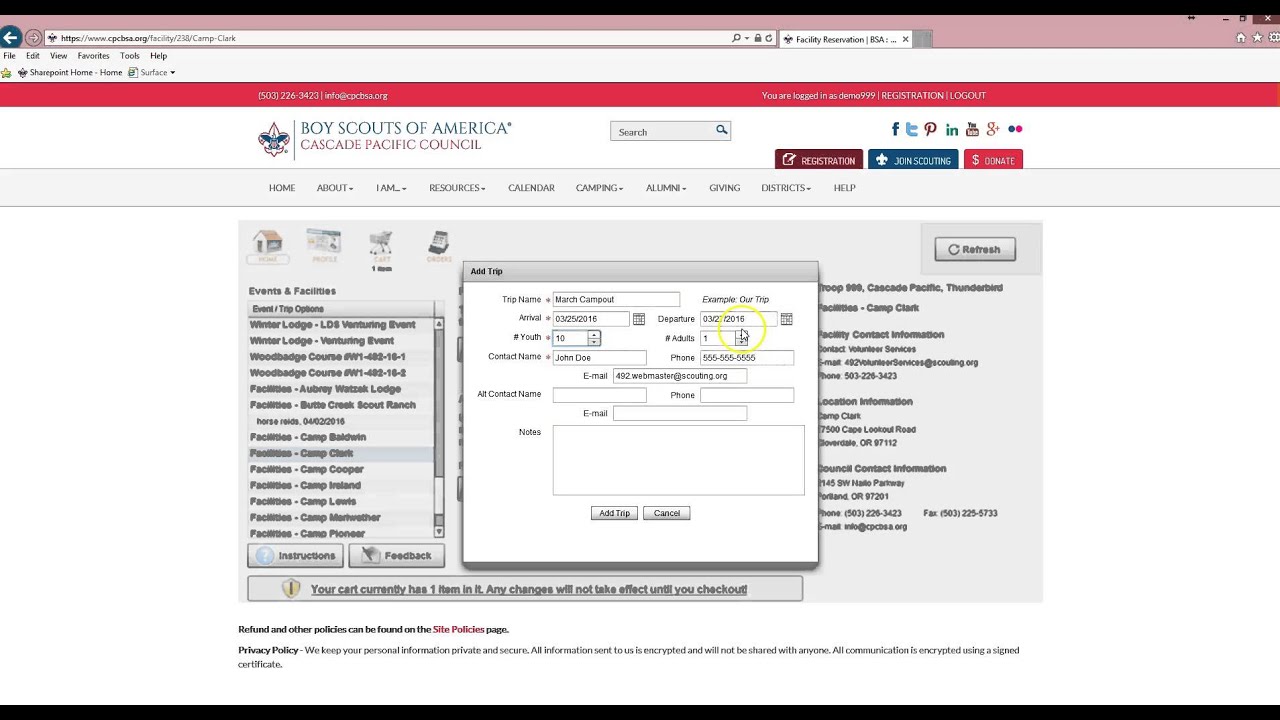
Task: Open the Orders icon
Action: tap(439, 246)
